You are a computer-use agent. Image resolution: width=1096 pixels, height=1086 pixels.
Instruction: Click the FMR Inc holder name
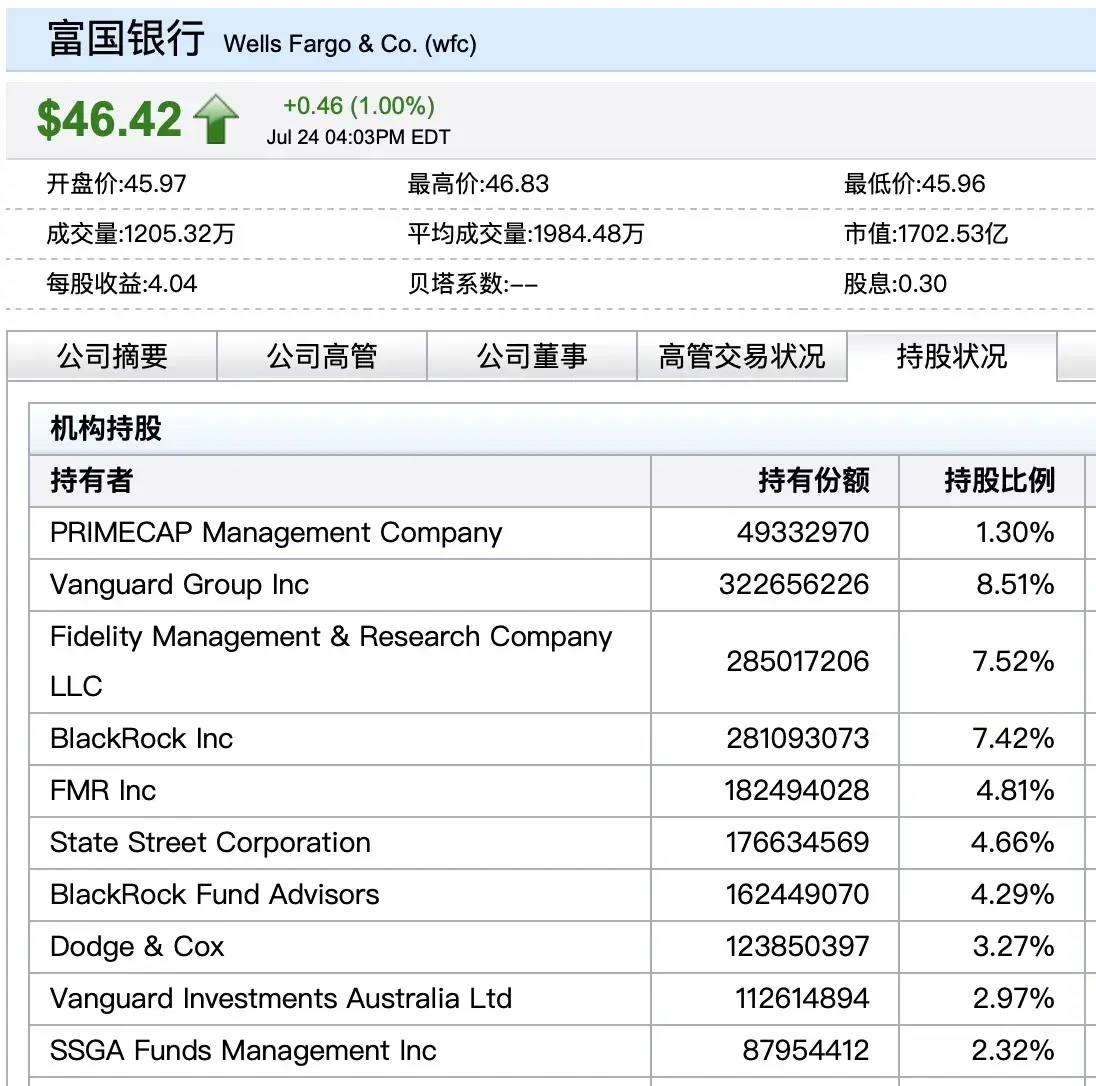tap(103, 791)
